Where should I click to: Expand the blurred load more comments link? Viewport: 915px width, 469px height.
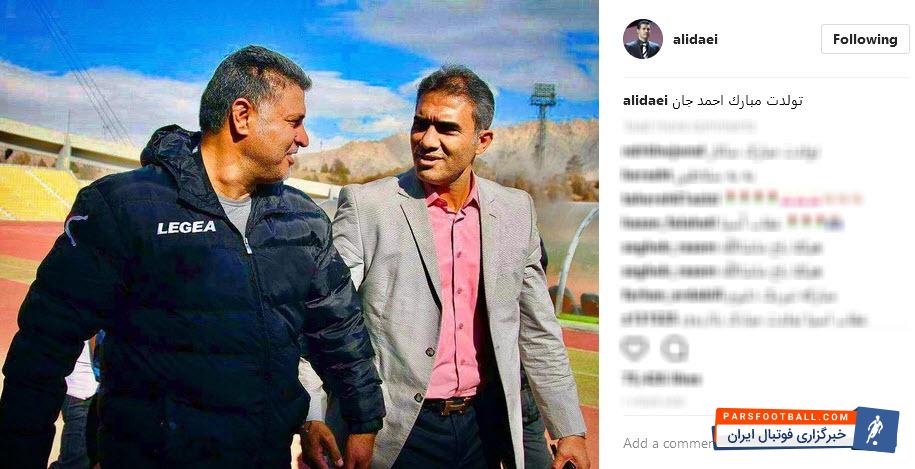pyautogui.click(x=689, y=125)
